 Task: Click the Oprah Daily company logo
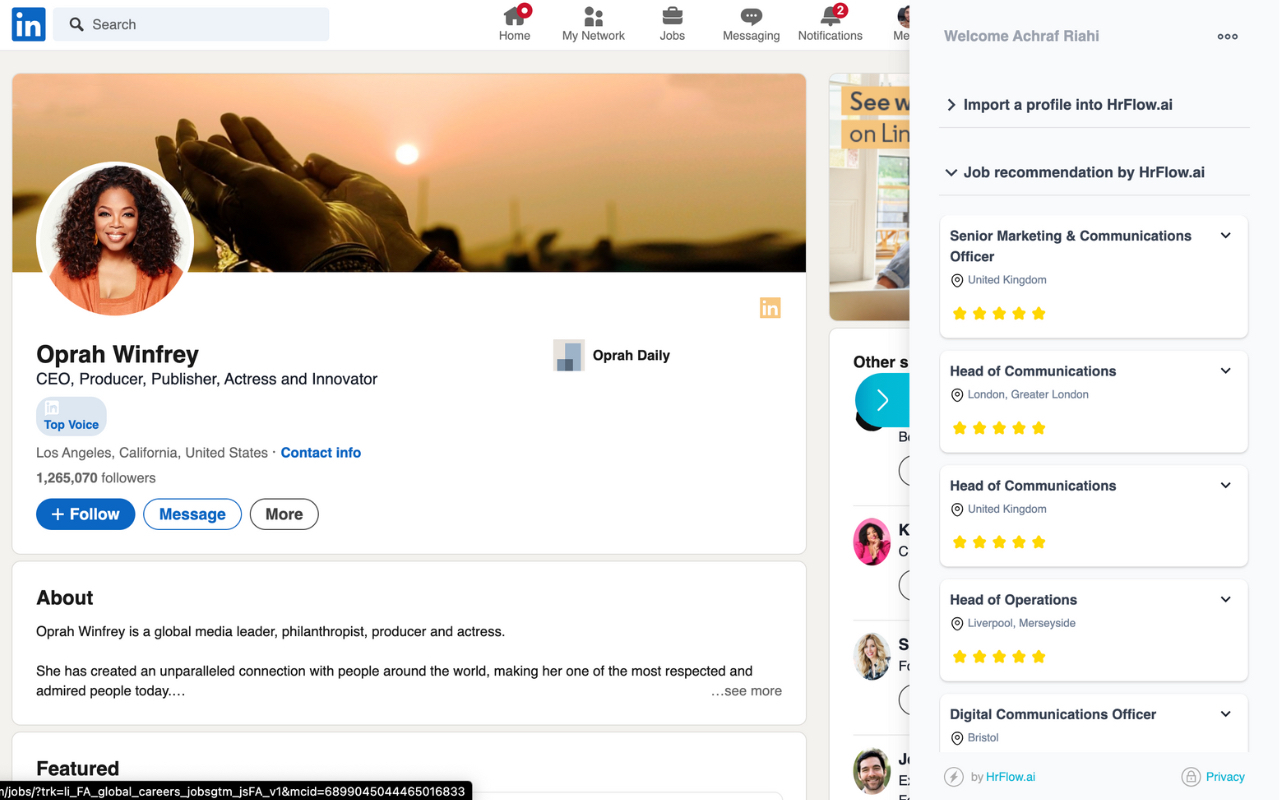(x=568, y=355)
